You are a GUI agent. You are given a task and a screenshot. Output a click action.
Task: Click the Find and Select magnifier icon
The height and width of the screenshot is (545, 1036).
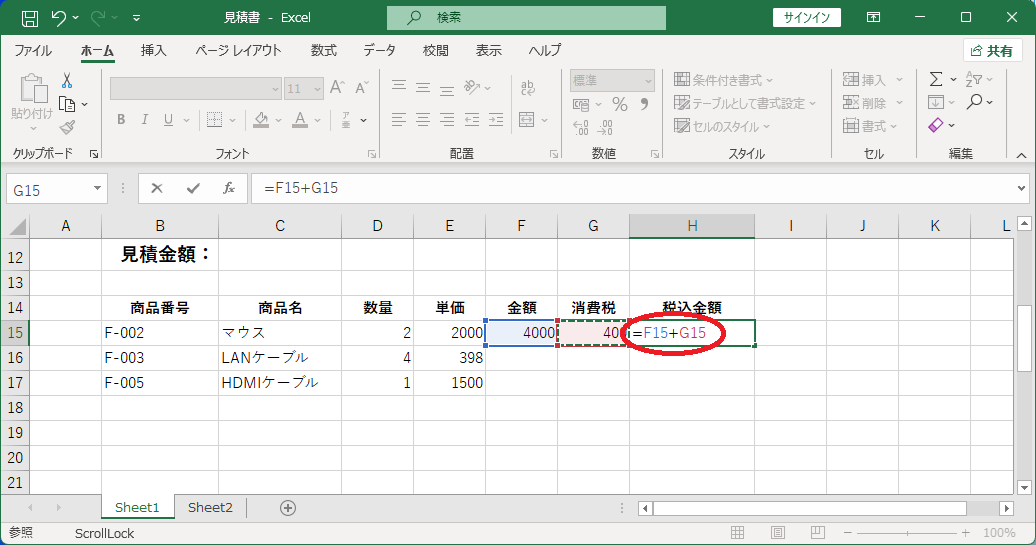click(x=974, y=102)
